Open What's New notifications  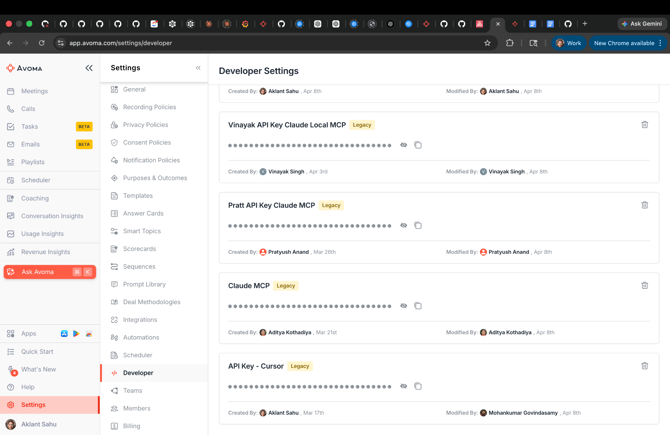pyautogui.click(x=50, y=369)
